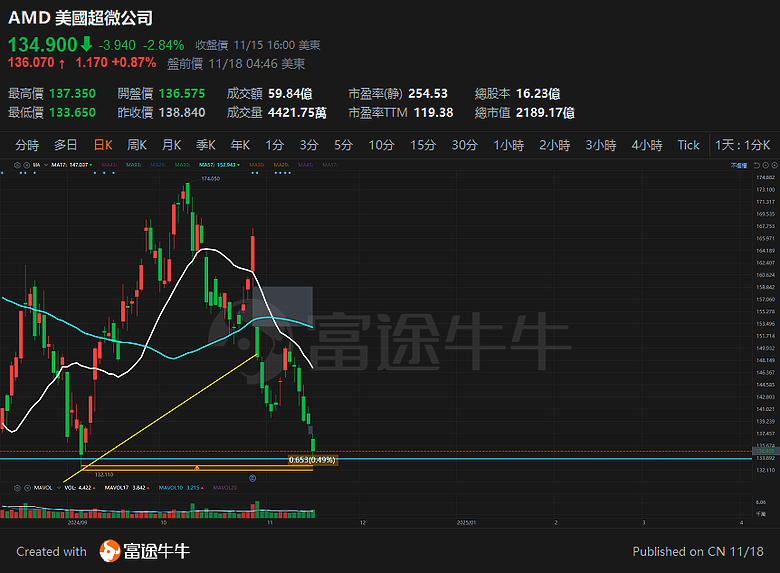Toggle the cyan MA57 152.943 label

[x=219, y=165]
